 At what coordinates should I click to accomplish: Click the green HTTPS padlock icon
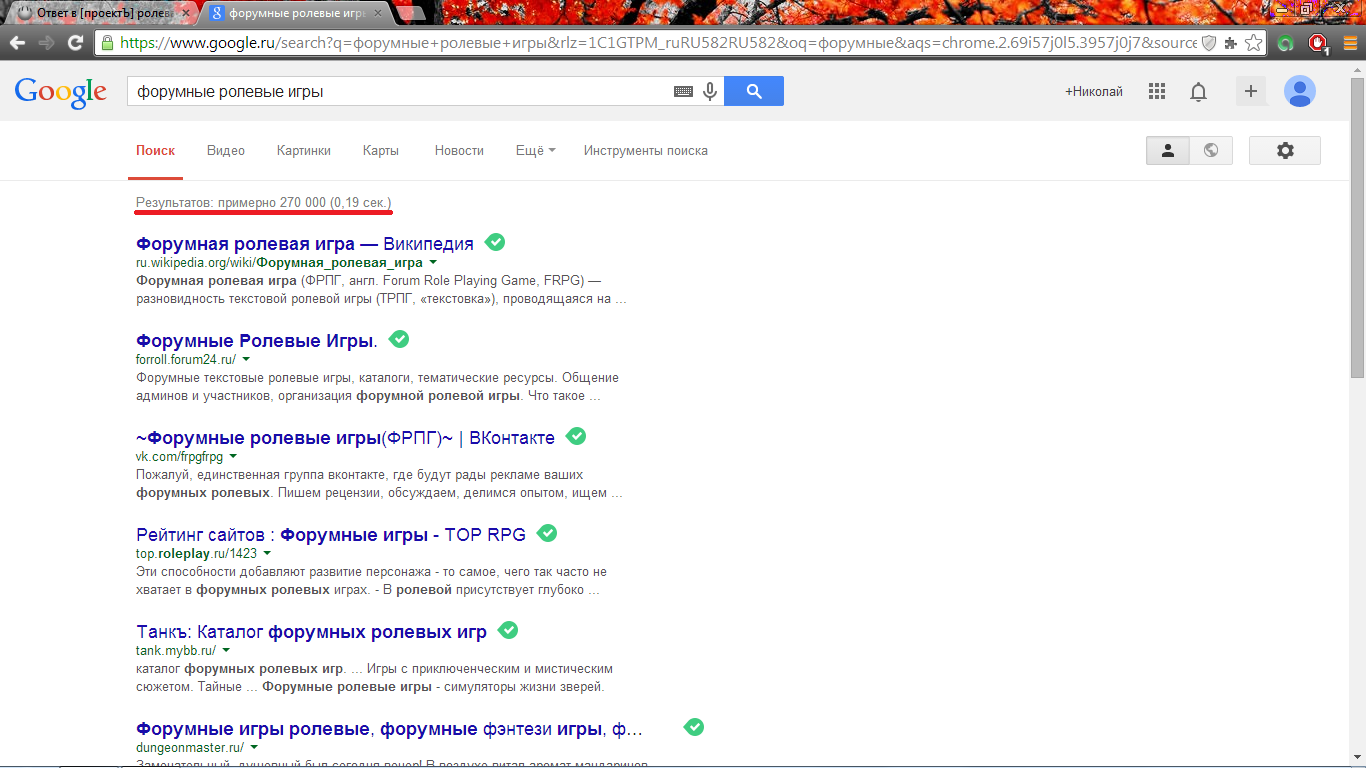point(107,43)
